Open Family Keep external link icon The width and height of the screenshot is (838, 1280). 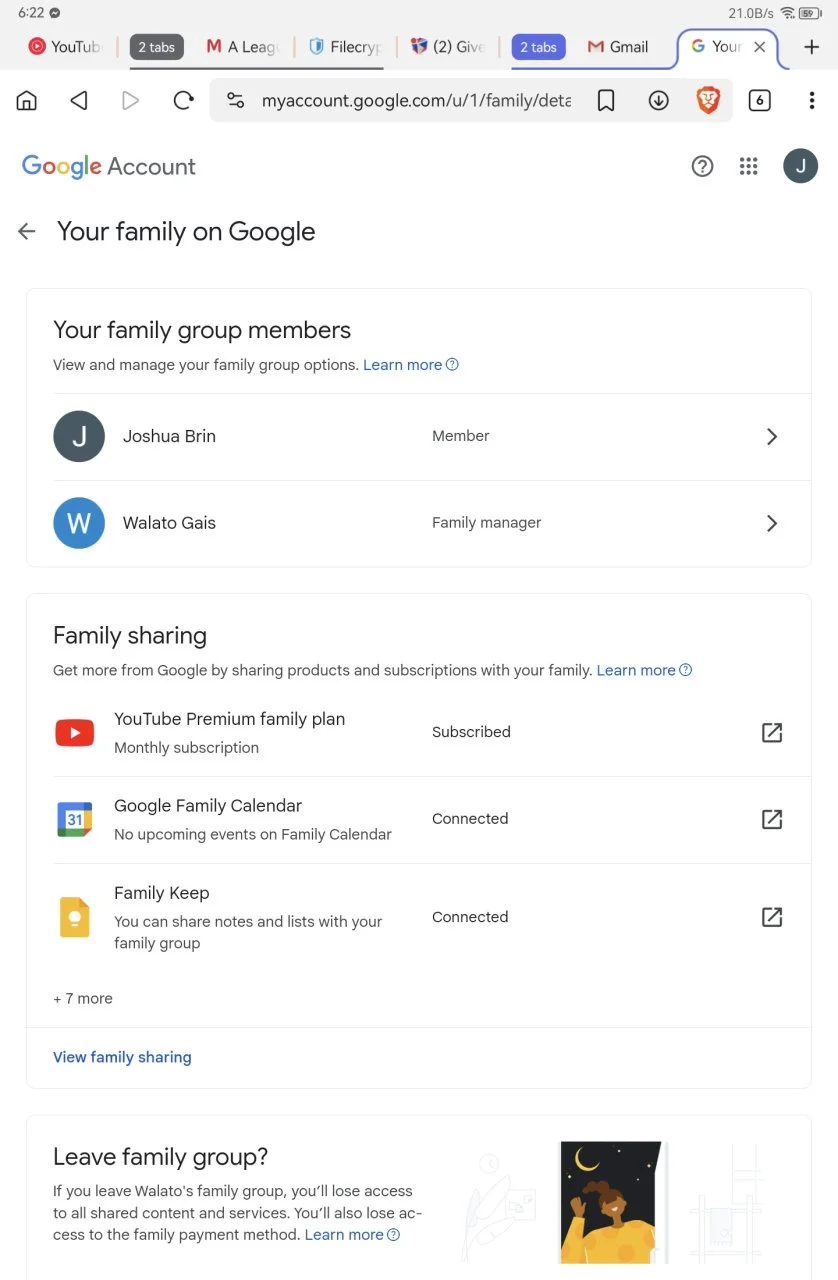[x=772, y=917]
